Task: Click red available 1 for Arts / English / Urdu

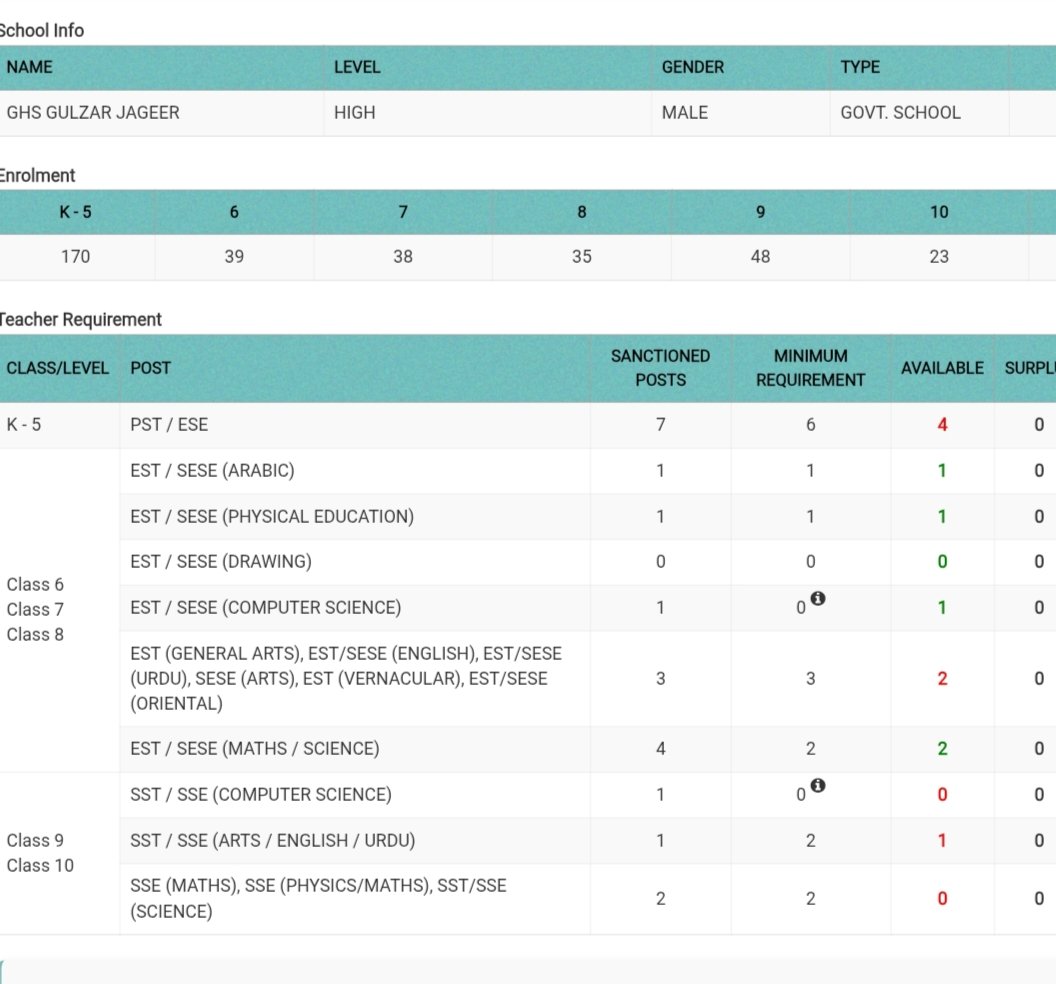Action: point(942,841)
